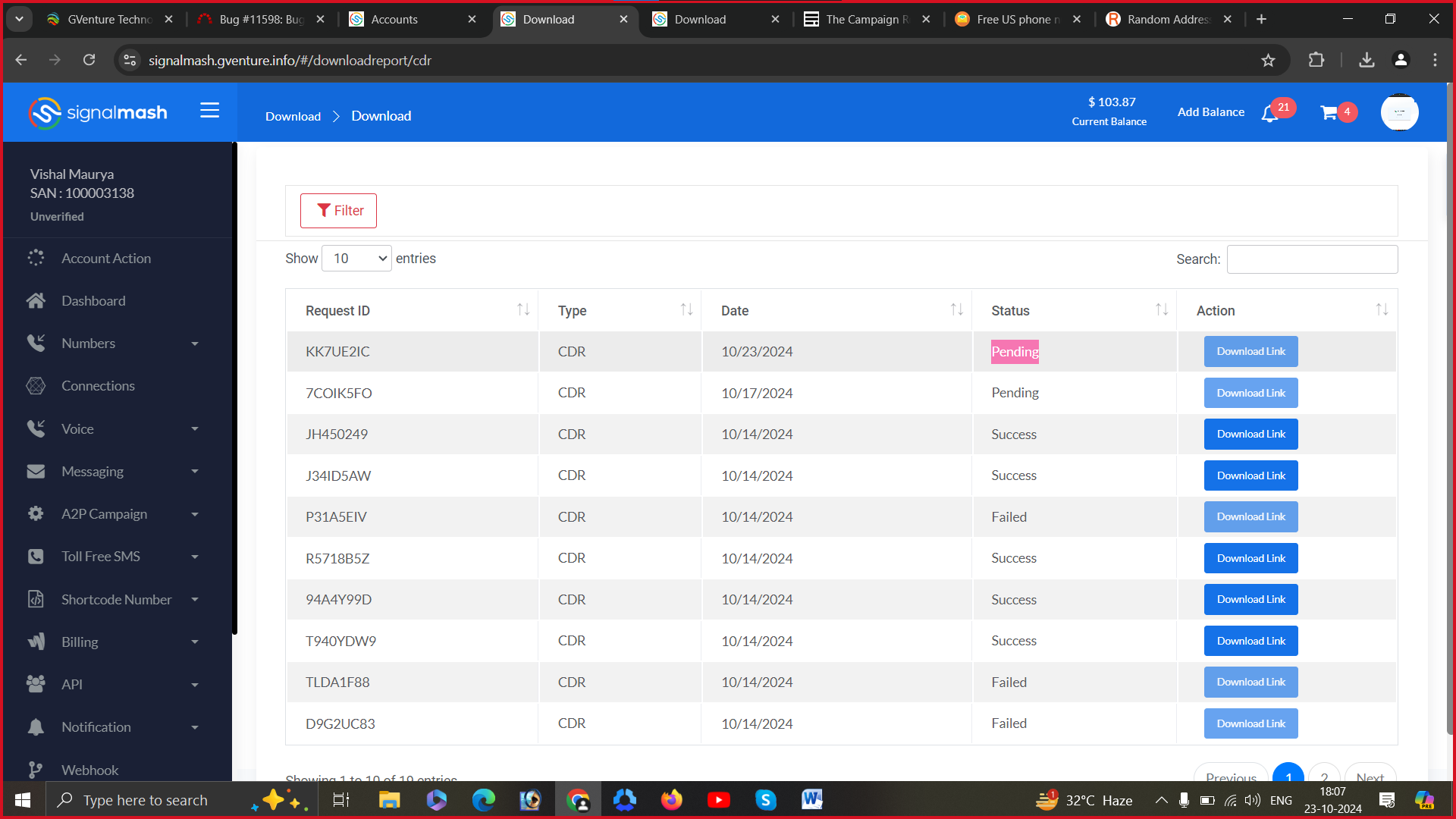Screen dimensions: 1456x819
Task: Click the table Search input field
Action: coord(1311,259)
